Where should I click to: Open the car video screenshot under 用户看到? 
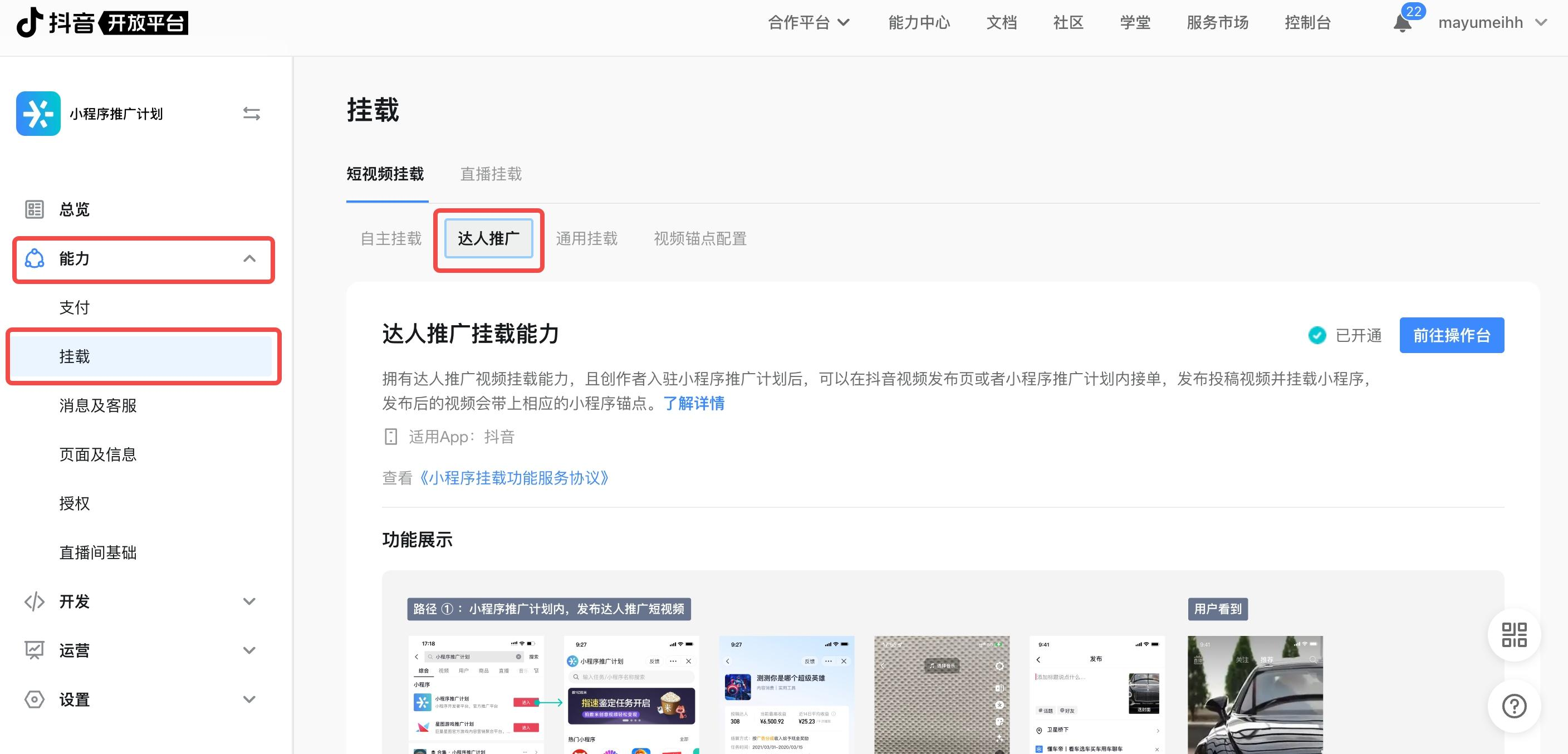point(1255,695)
